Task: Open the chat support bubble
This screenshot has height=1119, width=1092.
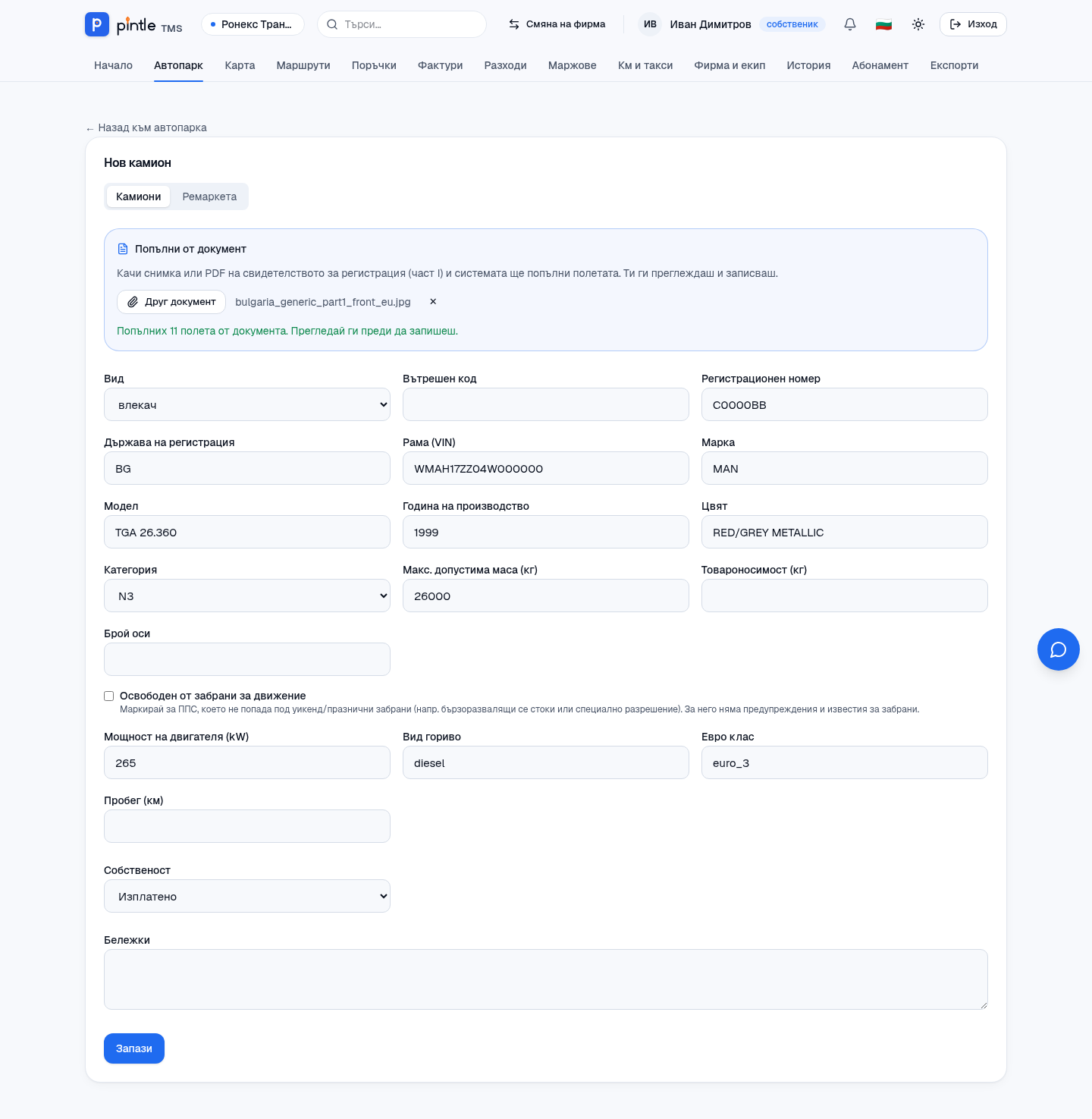Action: point(1059,649)
